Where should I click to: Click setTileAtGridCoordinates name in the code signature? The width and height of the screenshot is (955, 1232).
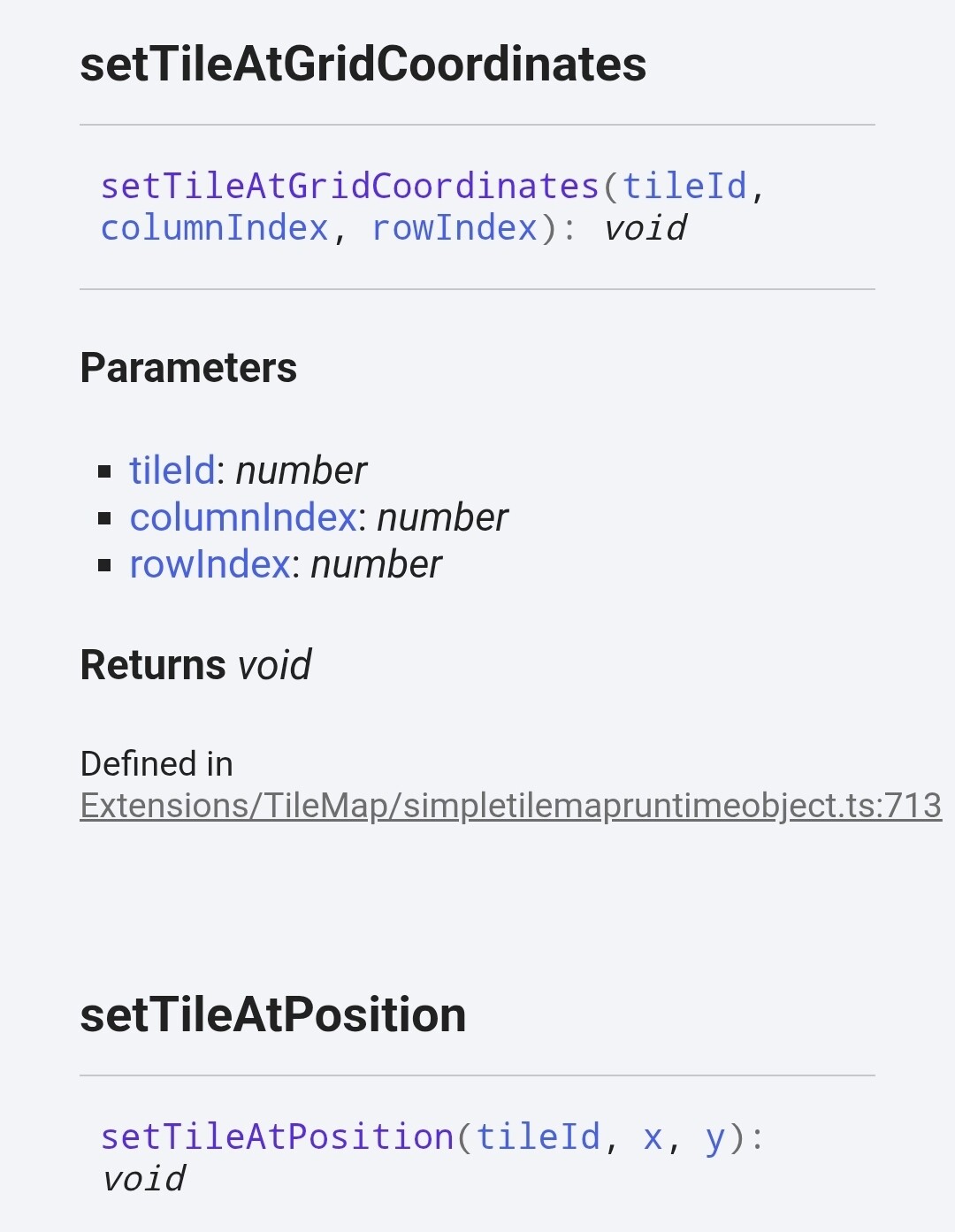pos(350,187)
